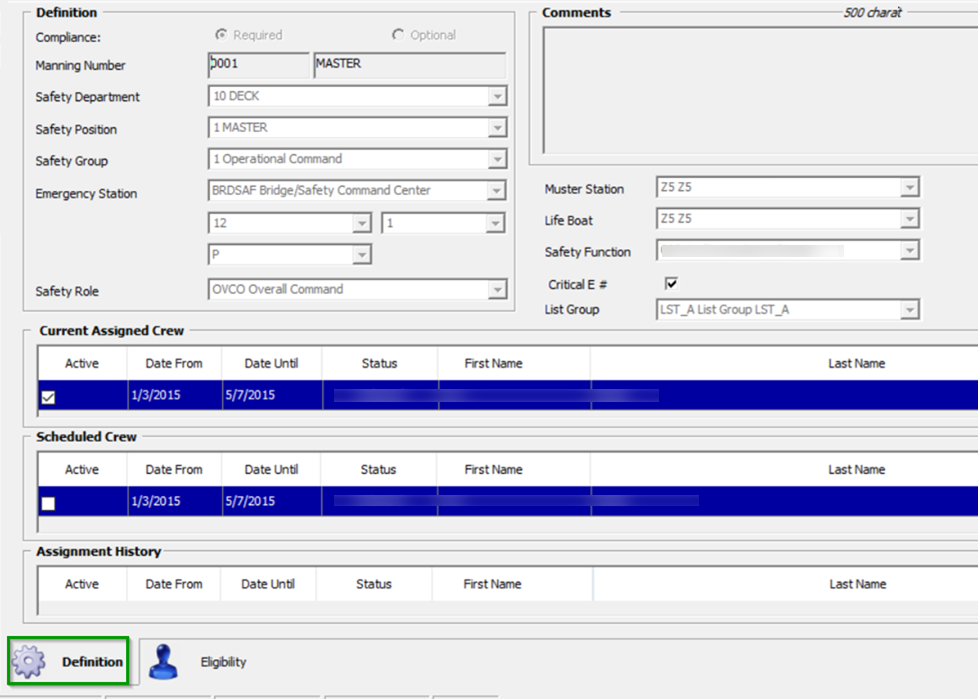
Task: Open the Safety Department dropdown
Action: (496, 96)
